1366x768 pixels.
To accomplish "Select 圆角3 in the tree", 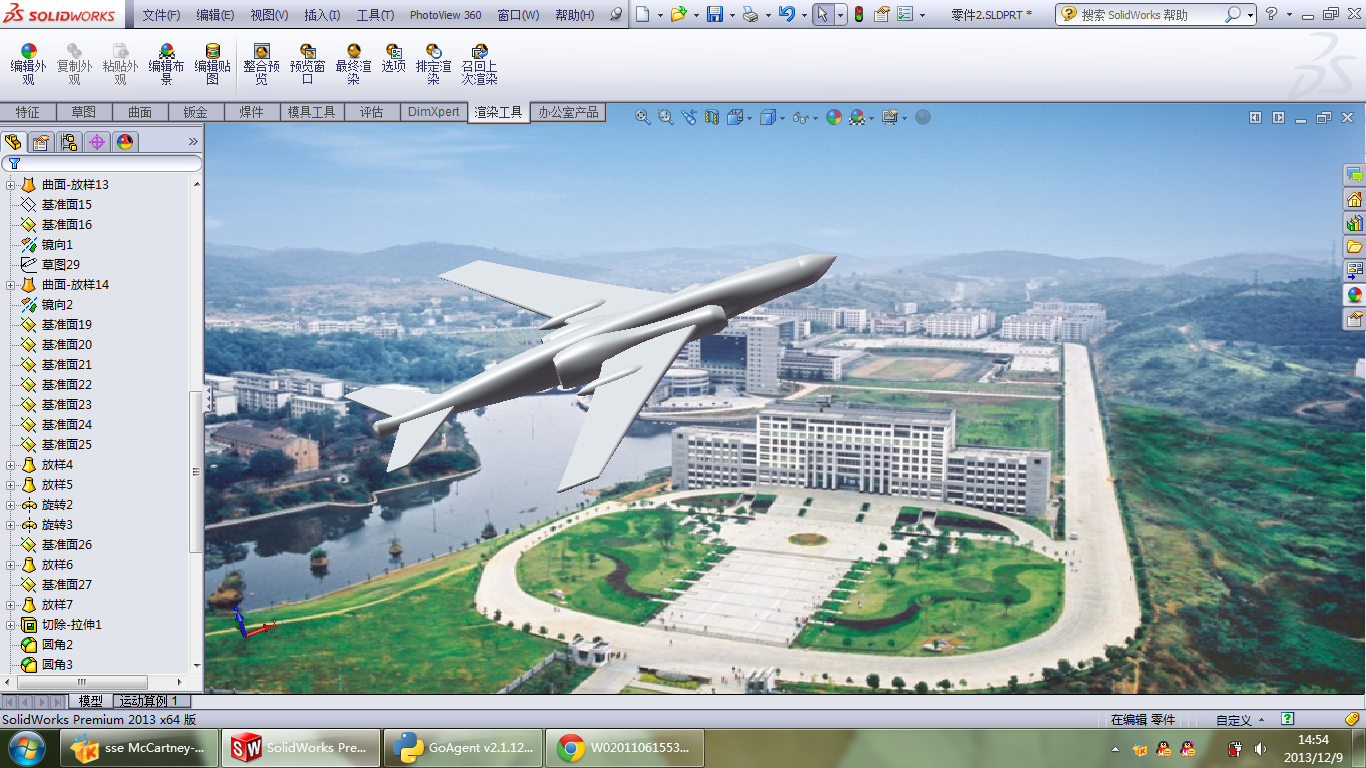I will click(57, 665).
